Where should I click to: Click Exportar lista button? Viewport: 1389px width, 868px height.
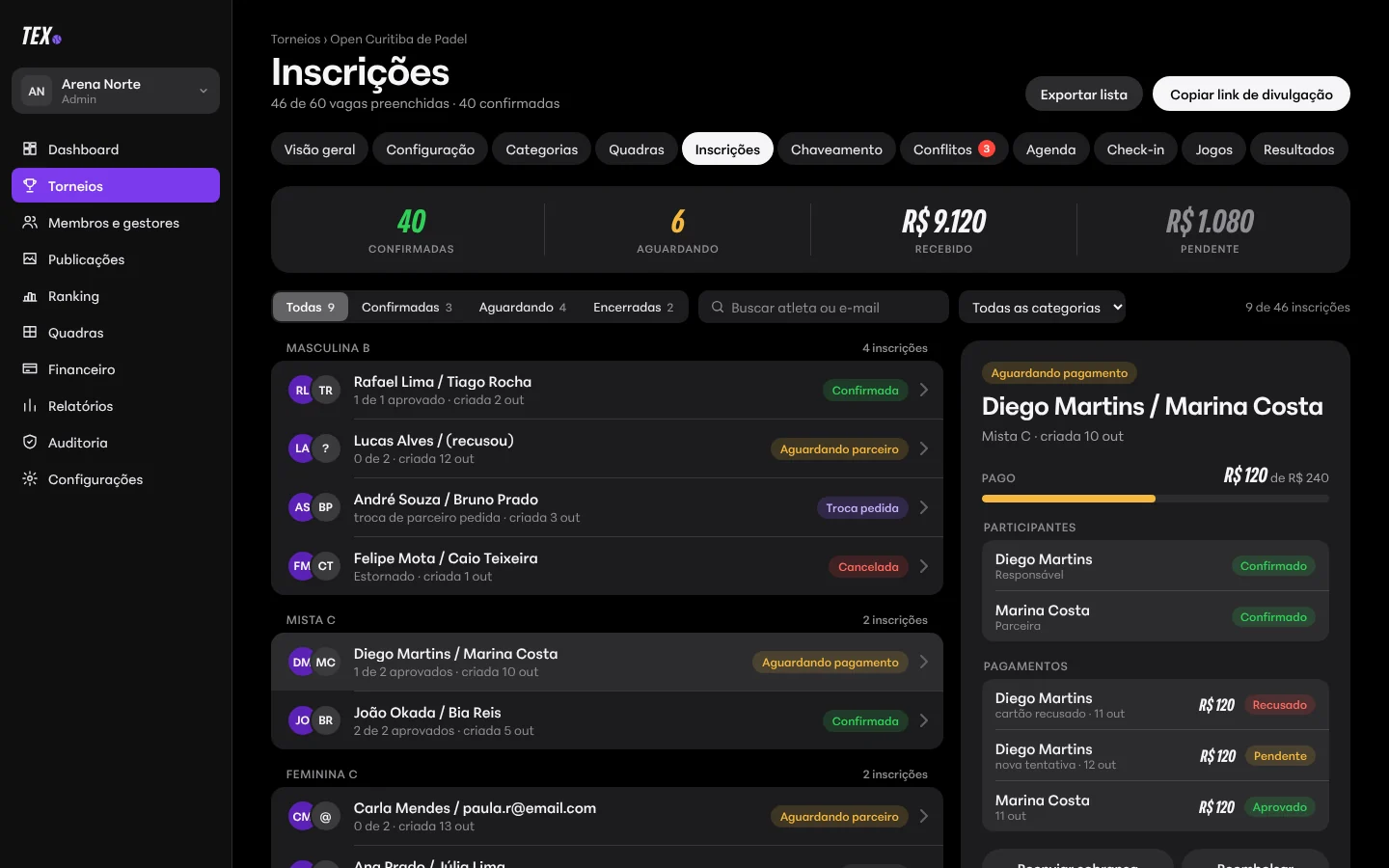pyautogui.click(x=1083, y=94)
